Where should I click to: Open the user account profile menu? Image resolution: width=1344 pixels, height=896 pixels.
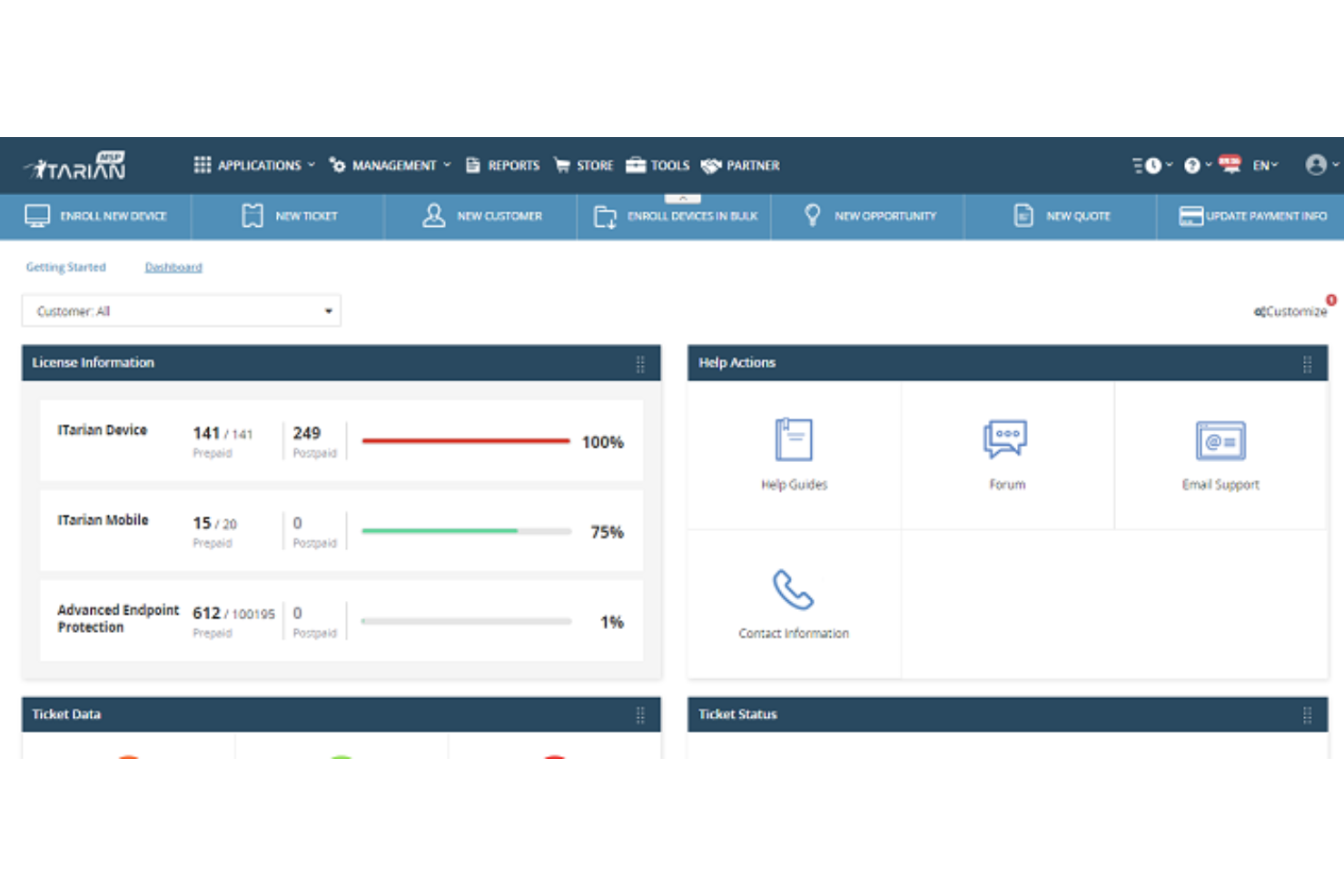click(1318, 164)
